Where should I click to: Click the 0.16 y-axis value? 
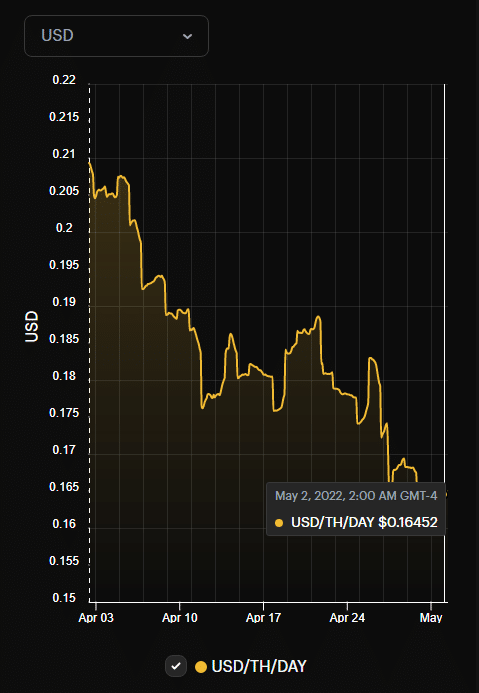64,524
